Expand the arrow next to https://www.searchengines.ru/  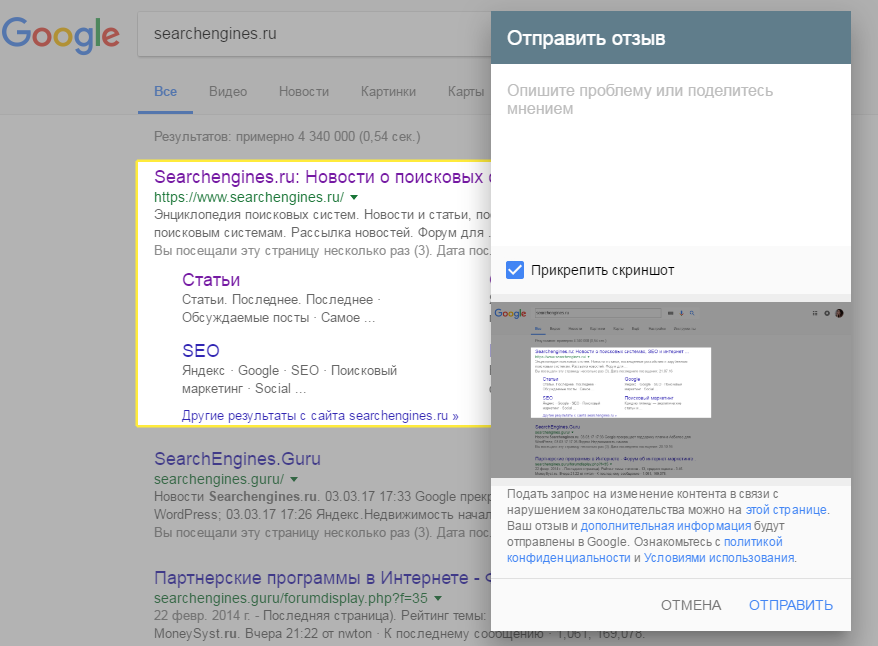click(x=354, y=197)
